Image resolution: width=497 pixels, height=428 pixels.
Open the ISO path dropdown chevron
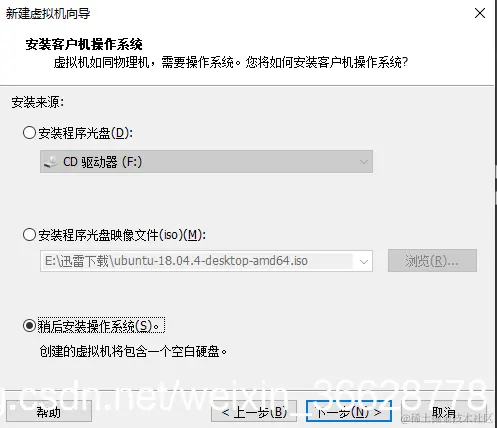click(364, 261)
